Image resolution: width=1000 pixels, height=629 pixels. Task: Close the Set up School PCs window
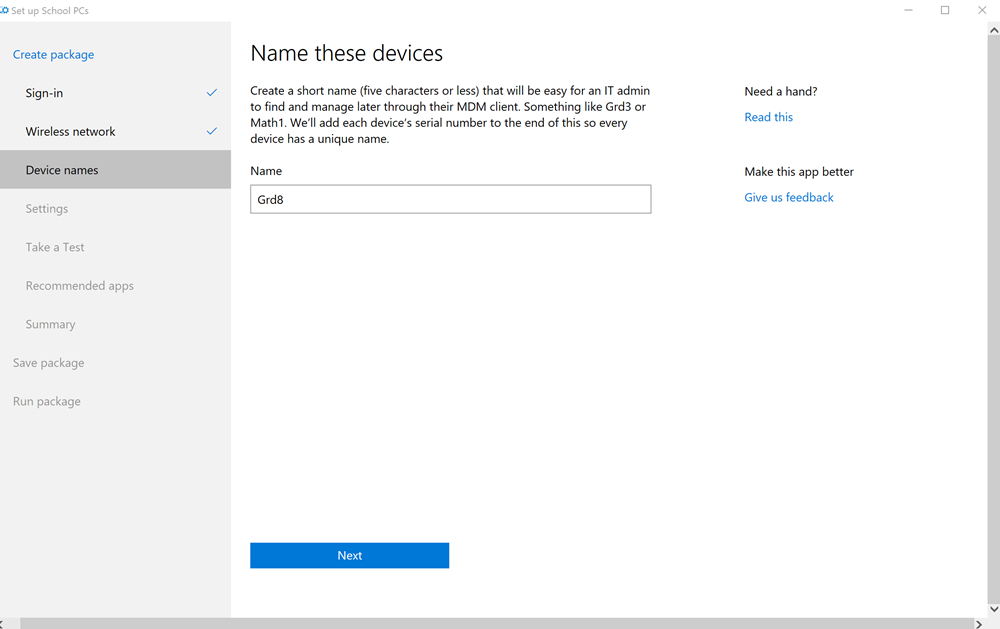click(981, 11)
